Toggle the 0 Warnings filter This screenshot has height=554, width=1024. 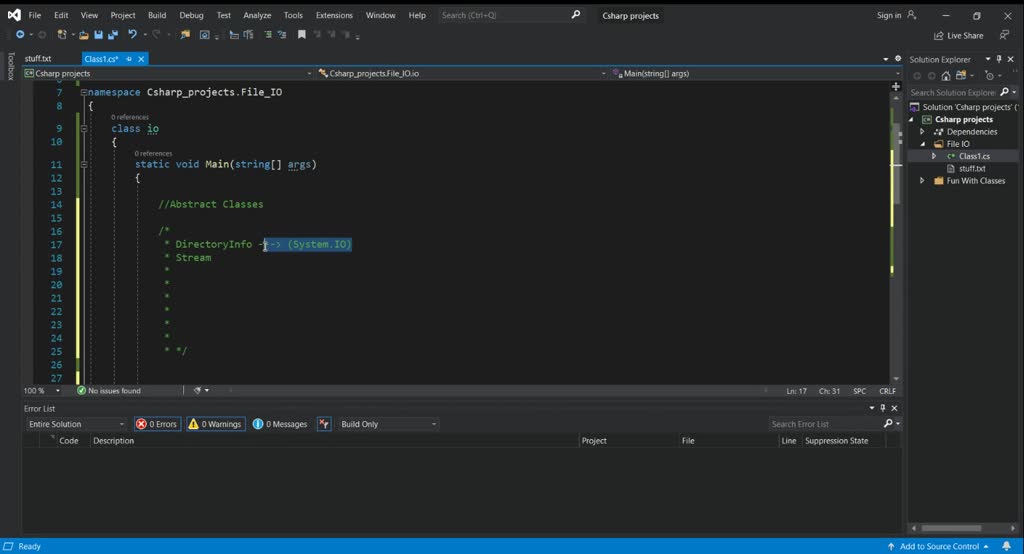coord(215,424)
